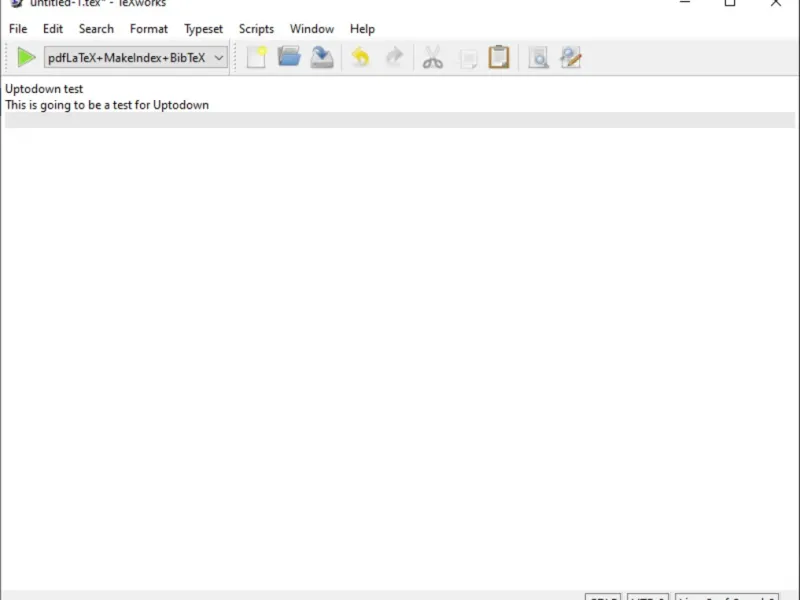Screen dimensions: 800x600
Task: Open the Typeset menu
Action: (x=203, y=29)
